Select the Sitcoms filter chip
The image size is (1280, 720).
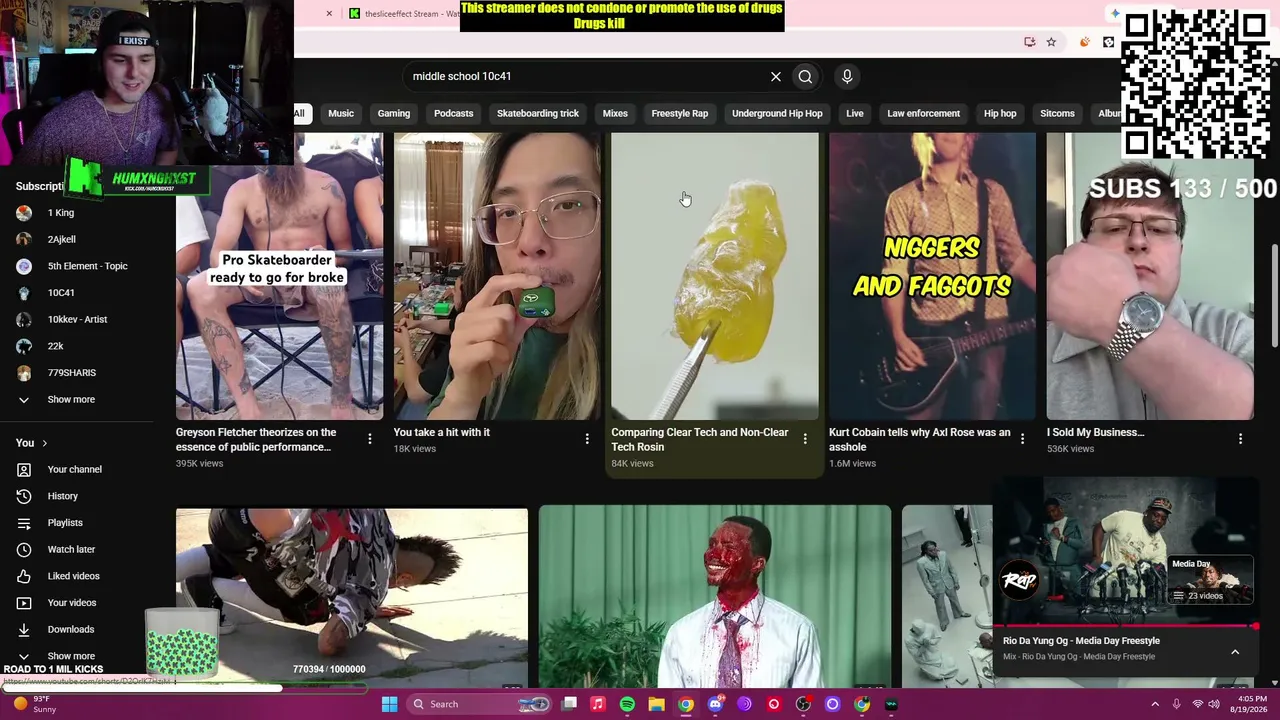click(x=1057, y=113)
